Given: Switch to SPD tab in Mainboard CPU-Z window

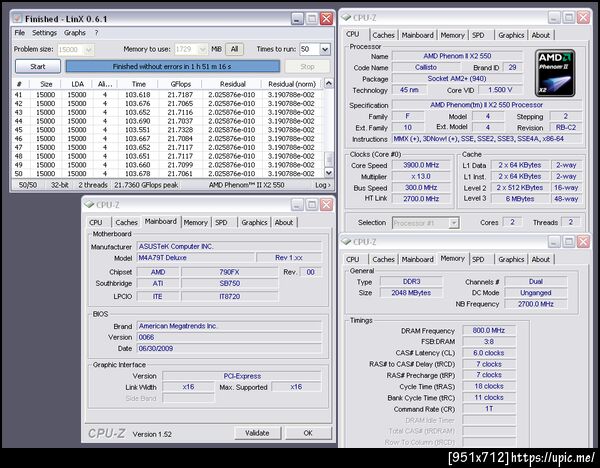Looking at the screenshot, I should tap(221, 222).
